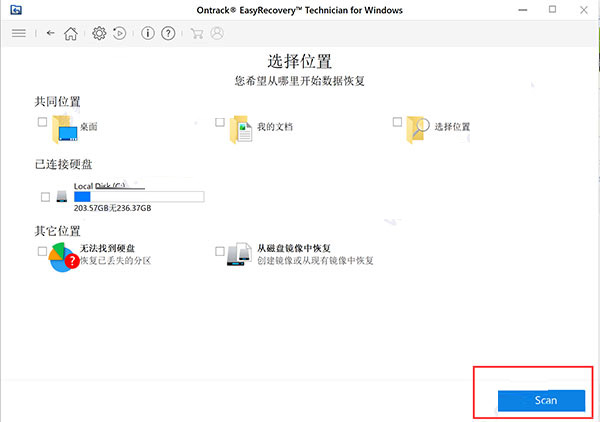Close the EasyRecovery window
Image resolution: width=600 pixels, height=422 pixels.
point(584,10)
